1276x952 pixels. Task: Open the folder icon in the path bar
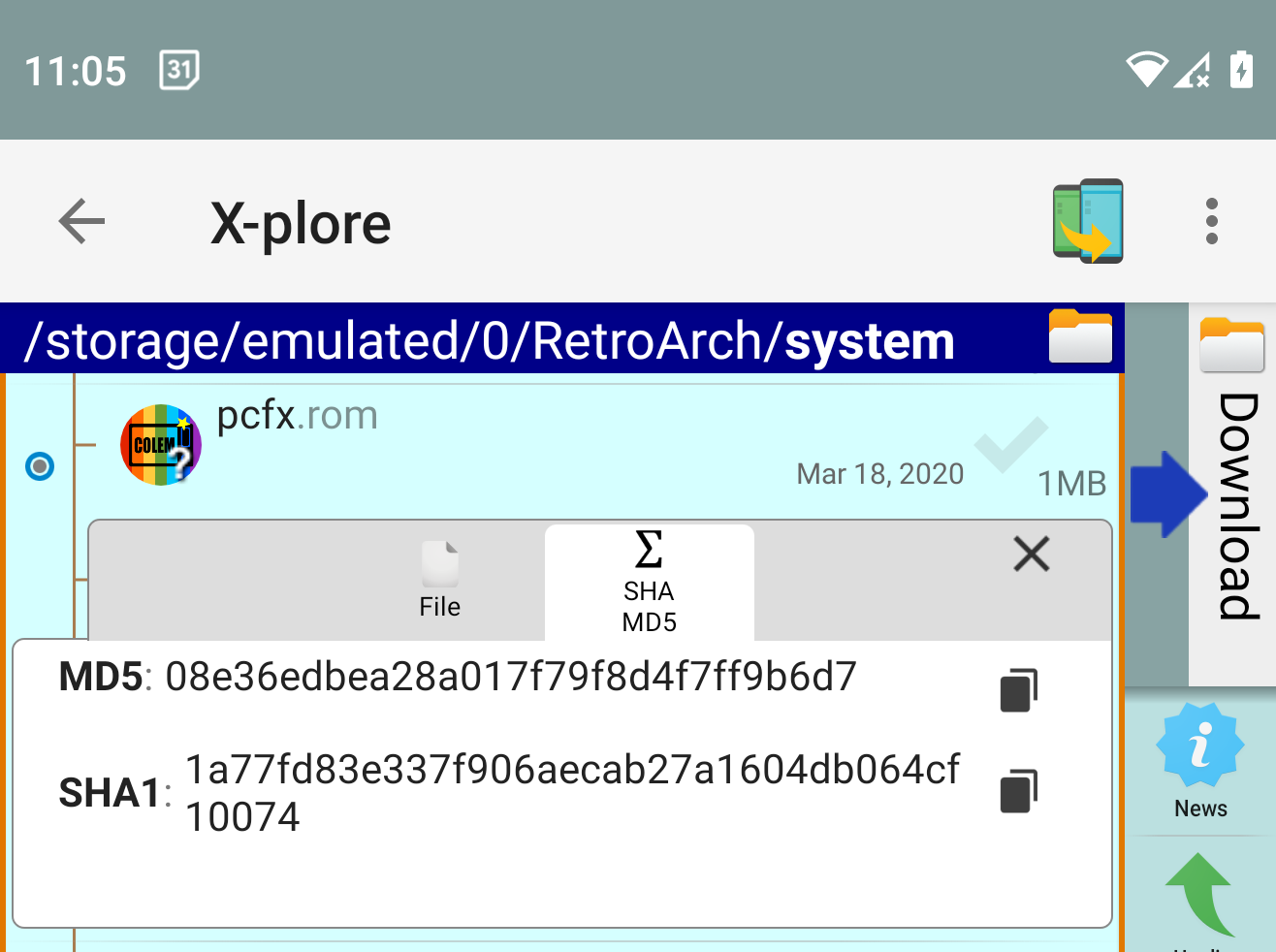point(1079,336)
